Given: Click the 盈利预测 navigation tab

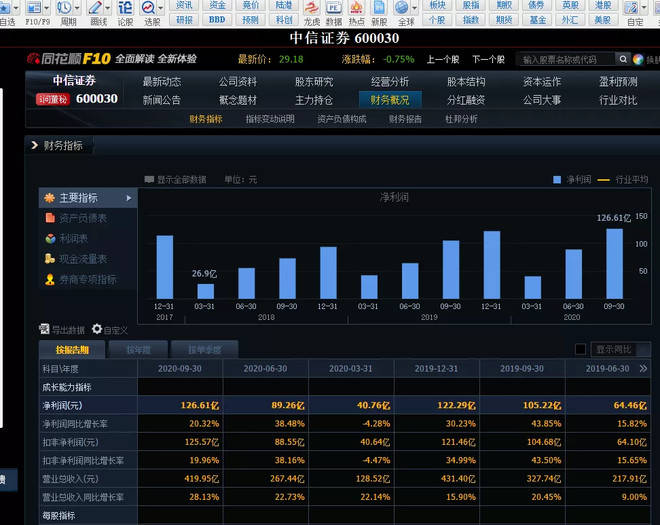Looking at the screenshot, I should pos(618,81).
